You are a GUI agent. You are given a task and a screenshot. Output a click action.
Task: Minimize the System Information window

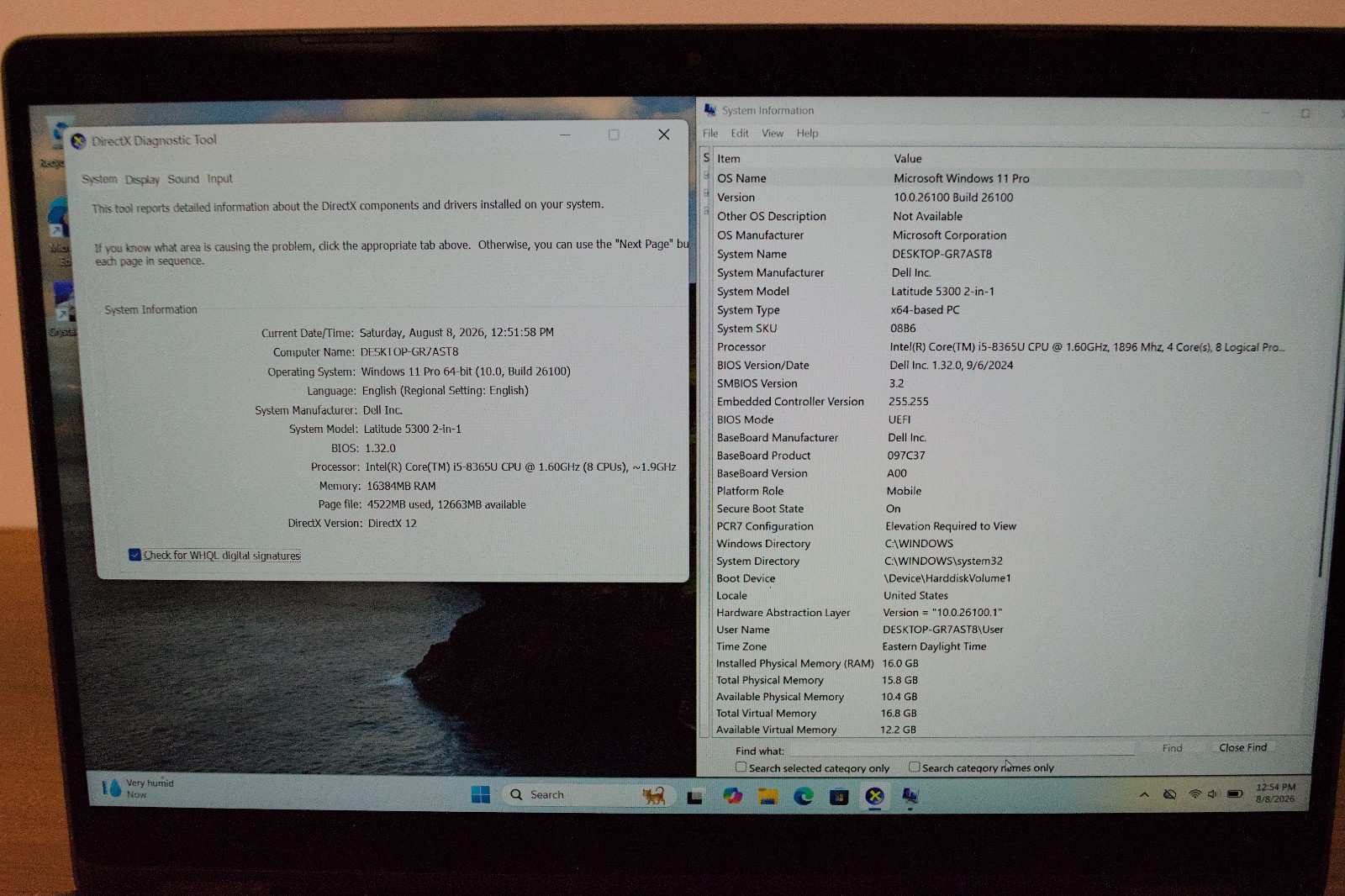pos(1266,112)
